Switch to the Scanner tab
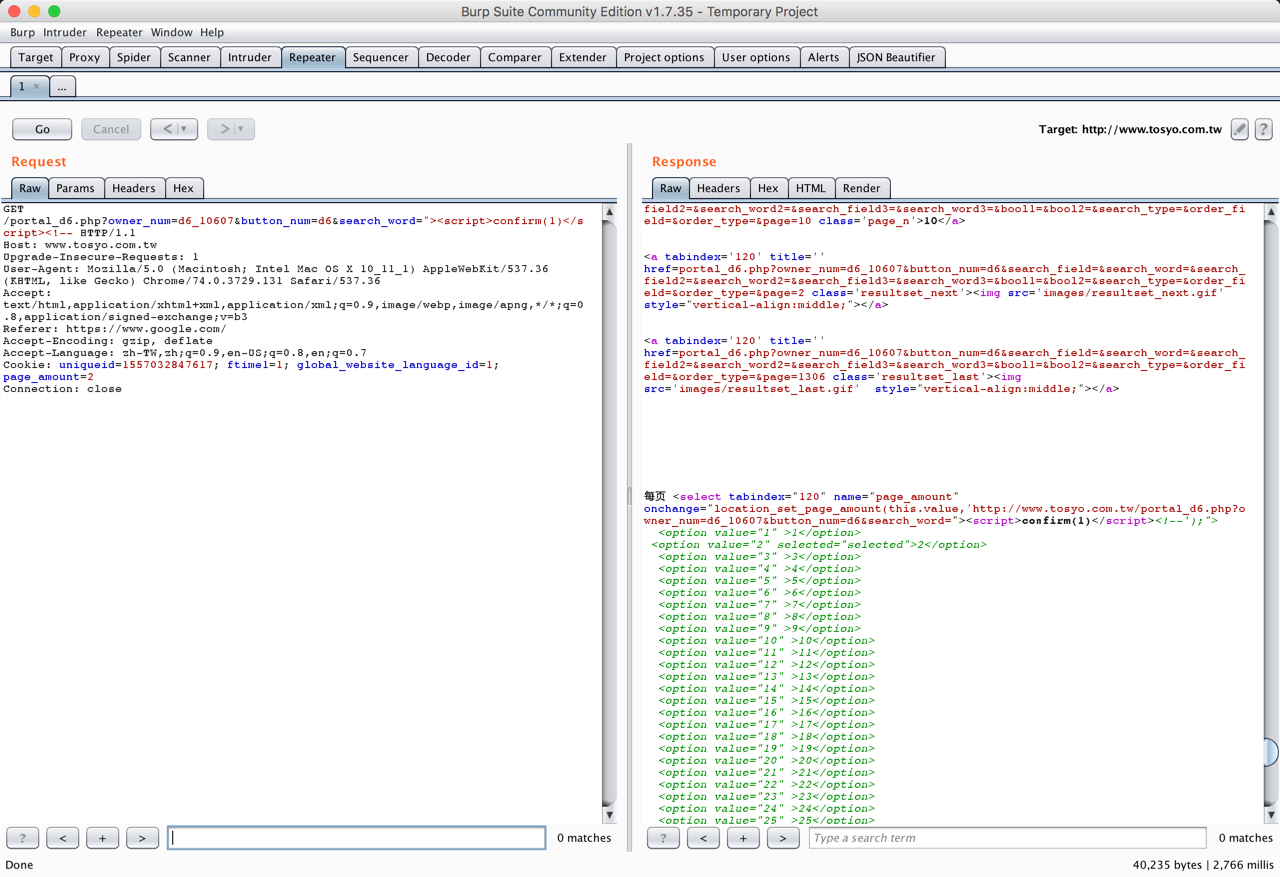Image resolution: width=1280 pixels, height=877 pixels. point(189,57)
